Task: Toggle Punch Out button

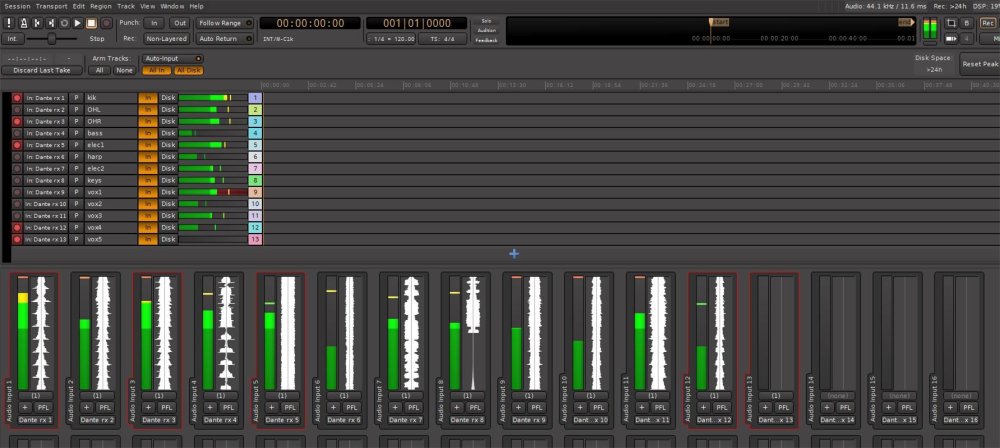Action: [x=180, y=23]
